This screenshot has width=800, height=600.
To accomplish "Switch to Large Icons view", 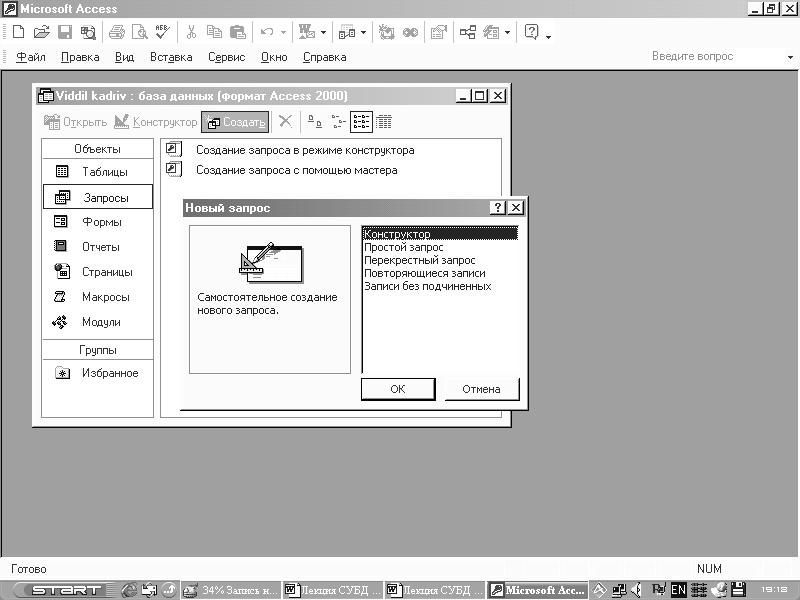I will point(315,122).
